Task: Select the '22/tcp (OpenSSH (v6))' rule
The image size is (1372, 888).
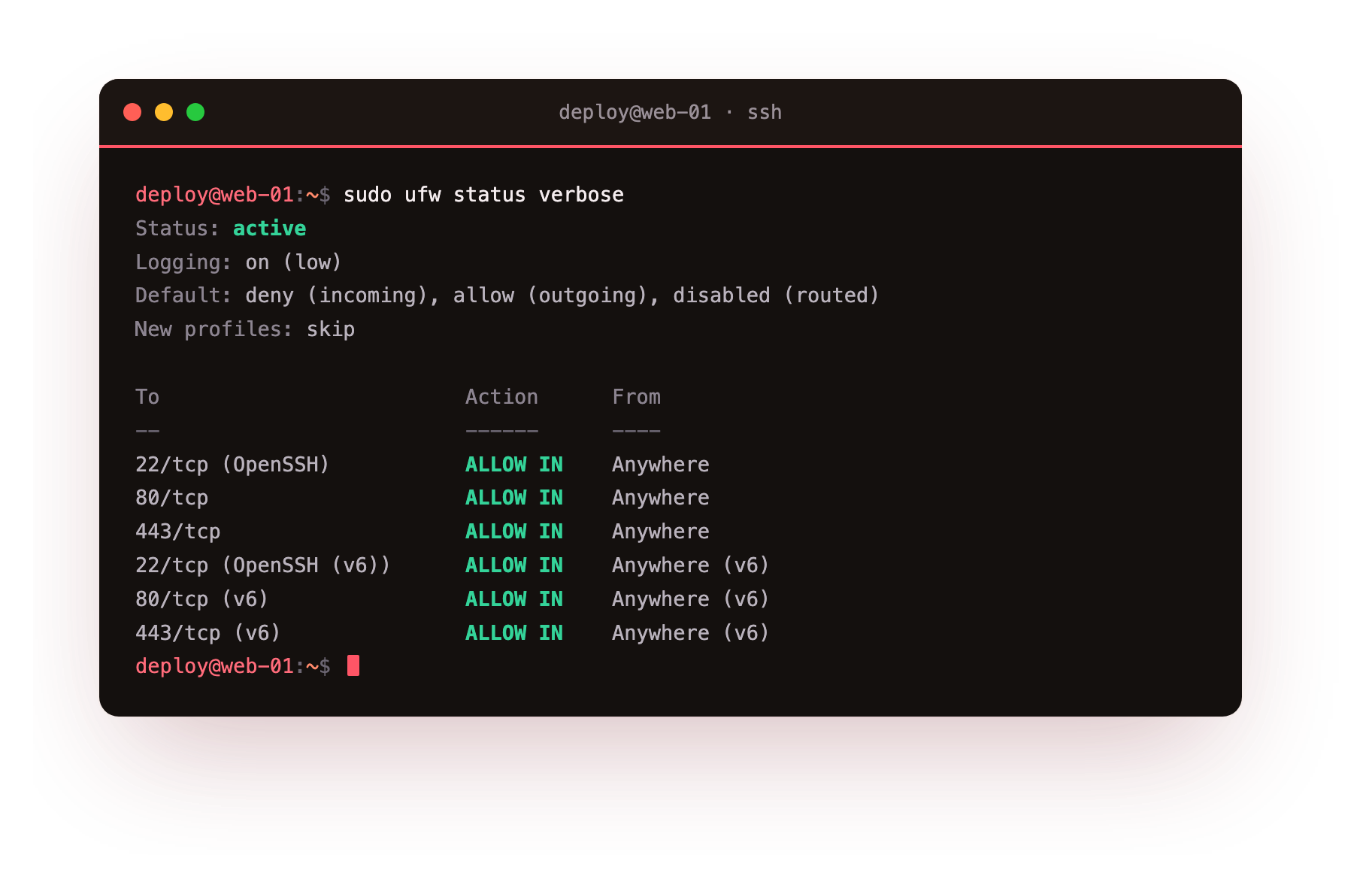Action: pos(263,565)
